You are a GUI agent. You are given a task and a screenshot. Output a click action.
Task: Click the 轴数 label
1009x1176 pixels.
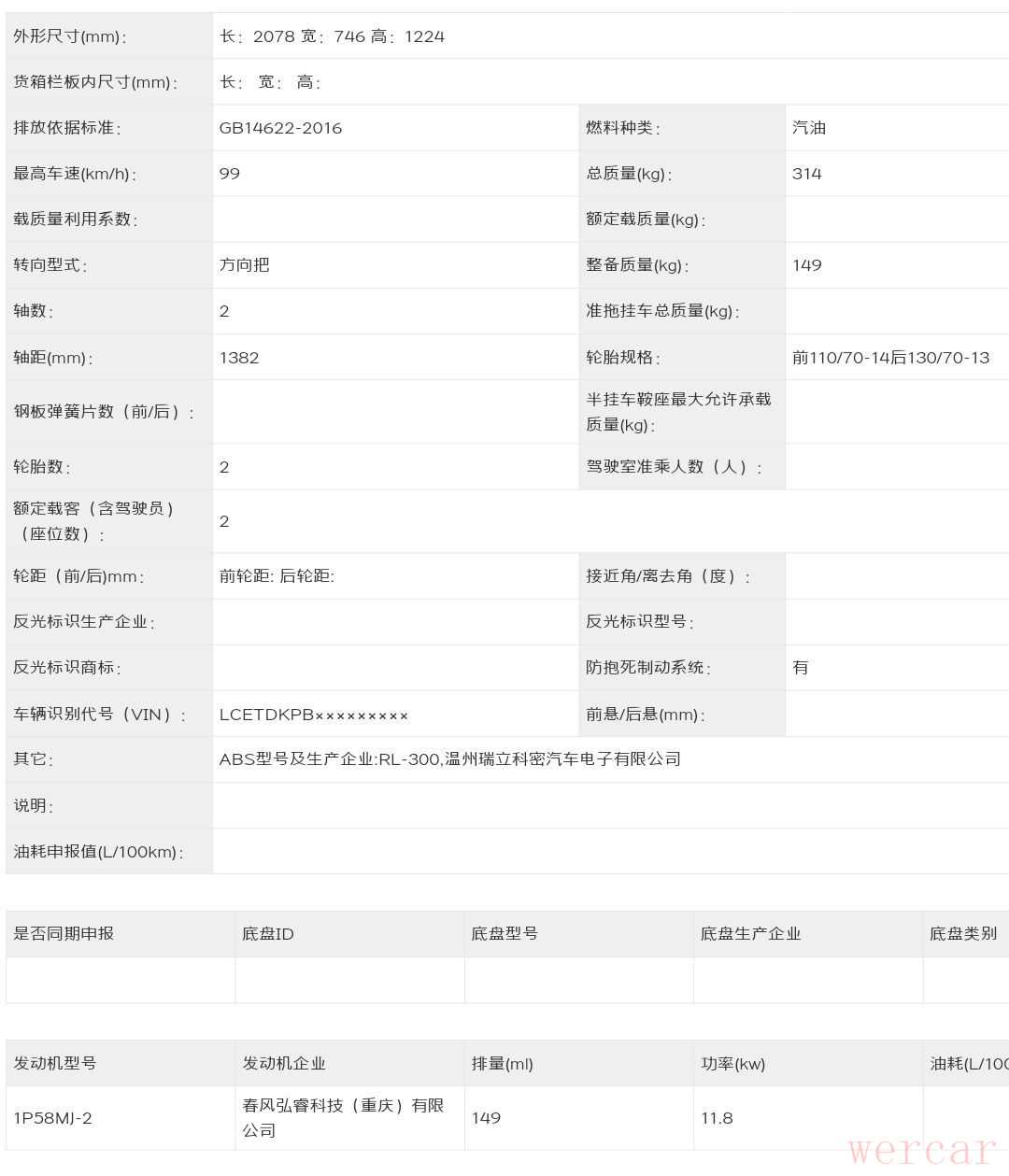(33, 311)
